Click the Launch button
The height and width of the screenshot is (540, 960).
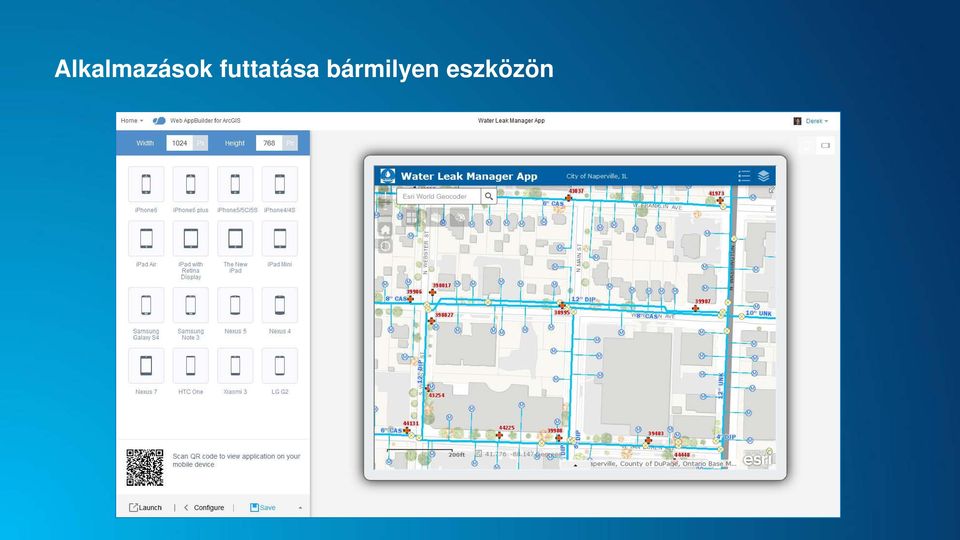(145, 508)
